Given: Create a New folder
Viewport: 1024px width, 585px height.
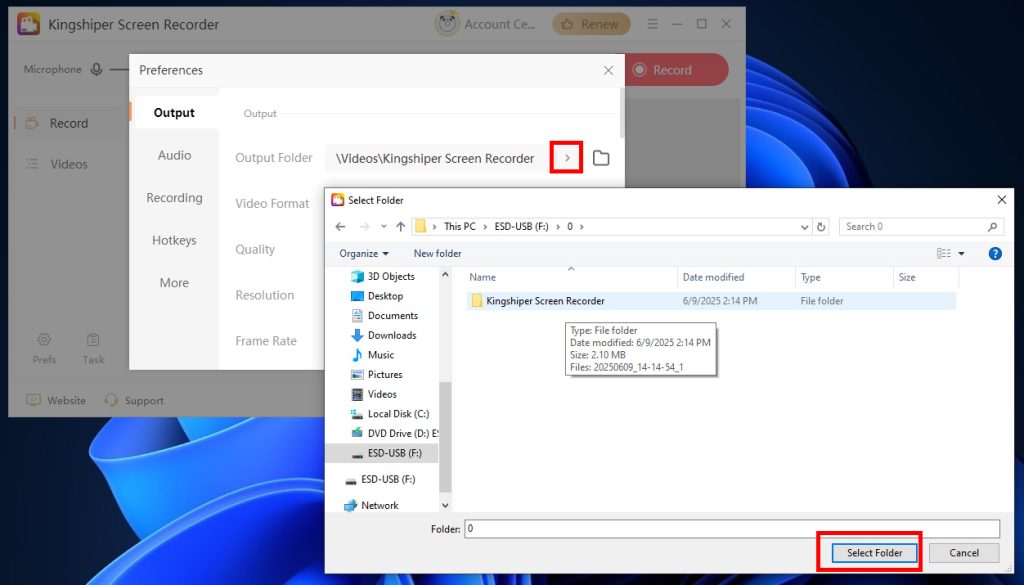Looking at the screenshot, I should pos(438,253).
